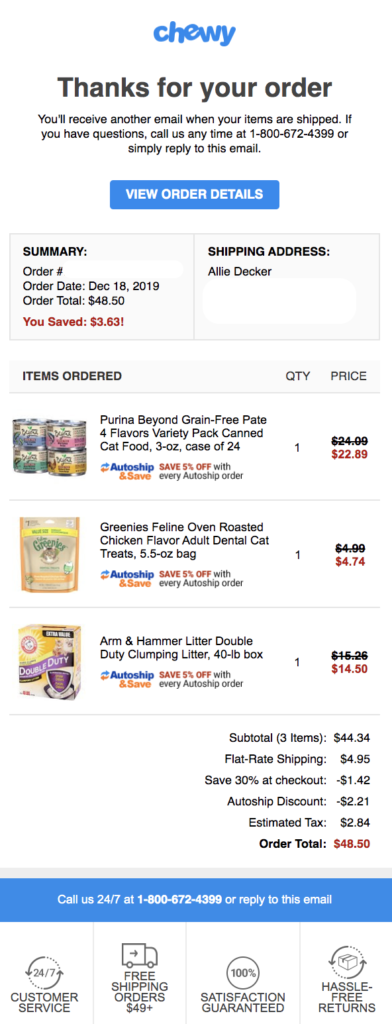Click the Arm & Hammer litter box image
Image resolution: width=392 pixels, height=1024 pixels.
50,662
